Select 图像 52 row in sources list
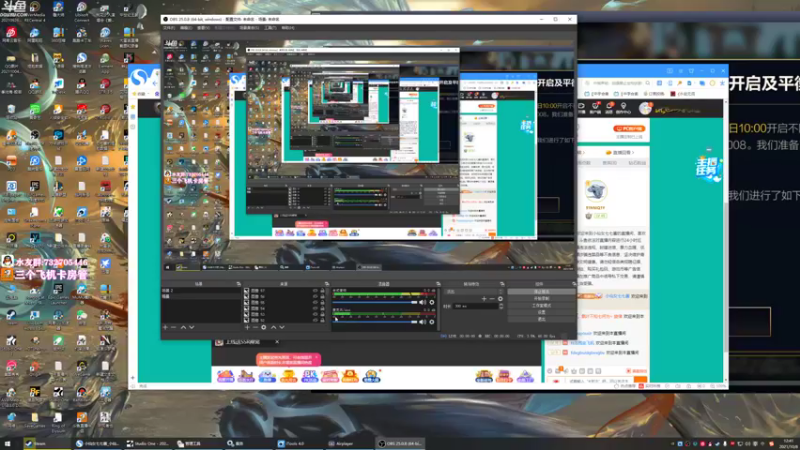The height and width of the screenshot is (450, 800). [x=284, y=320]
